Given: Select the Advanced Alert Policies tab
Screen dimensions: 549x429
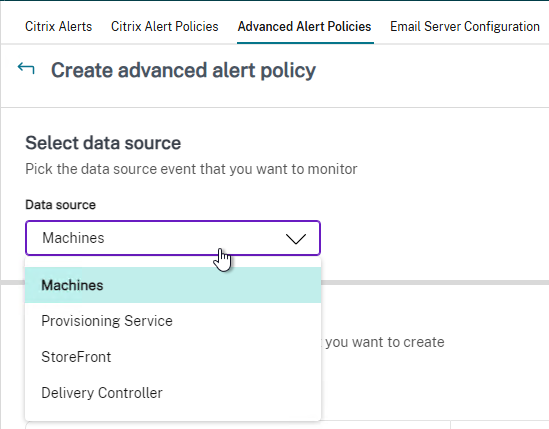Looking at the screenshot, I should 305,27.
